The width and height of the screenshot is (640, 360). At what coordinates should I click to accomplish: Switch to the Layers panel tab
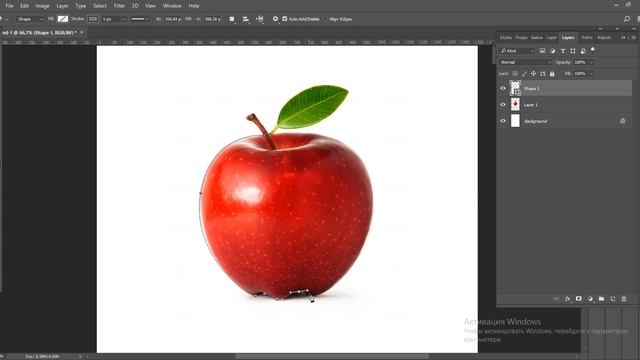tap(568, 38)
